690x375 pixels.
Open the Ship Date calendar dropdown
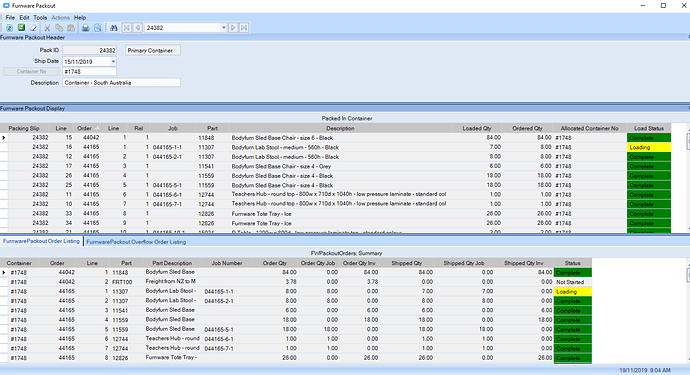pos(113,62)
